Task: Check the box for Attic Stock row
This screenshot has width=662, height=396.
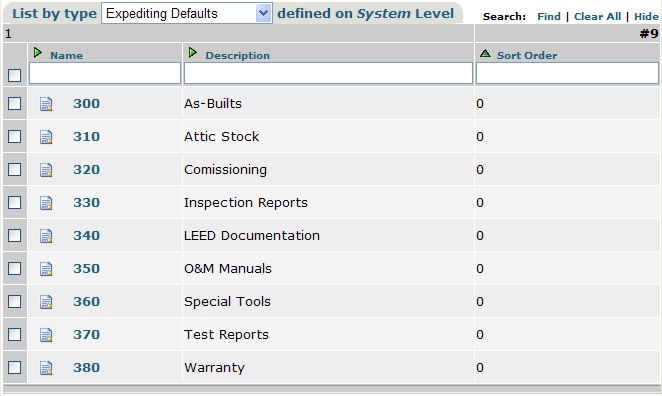Action: (x=14, y=136)
